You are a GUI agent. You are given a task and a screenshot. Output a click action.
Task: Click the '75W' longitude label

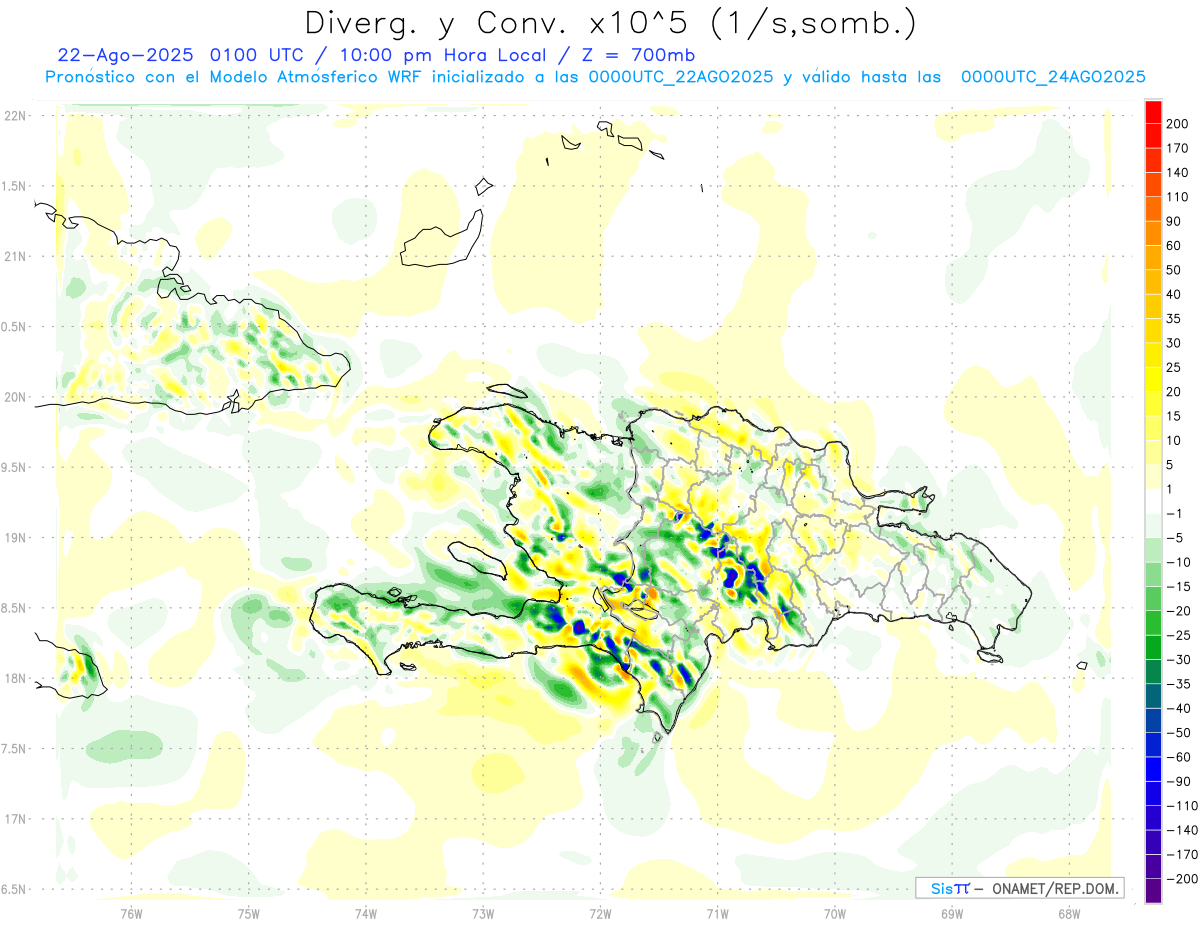[249, 912]
